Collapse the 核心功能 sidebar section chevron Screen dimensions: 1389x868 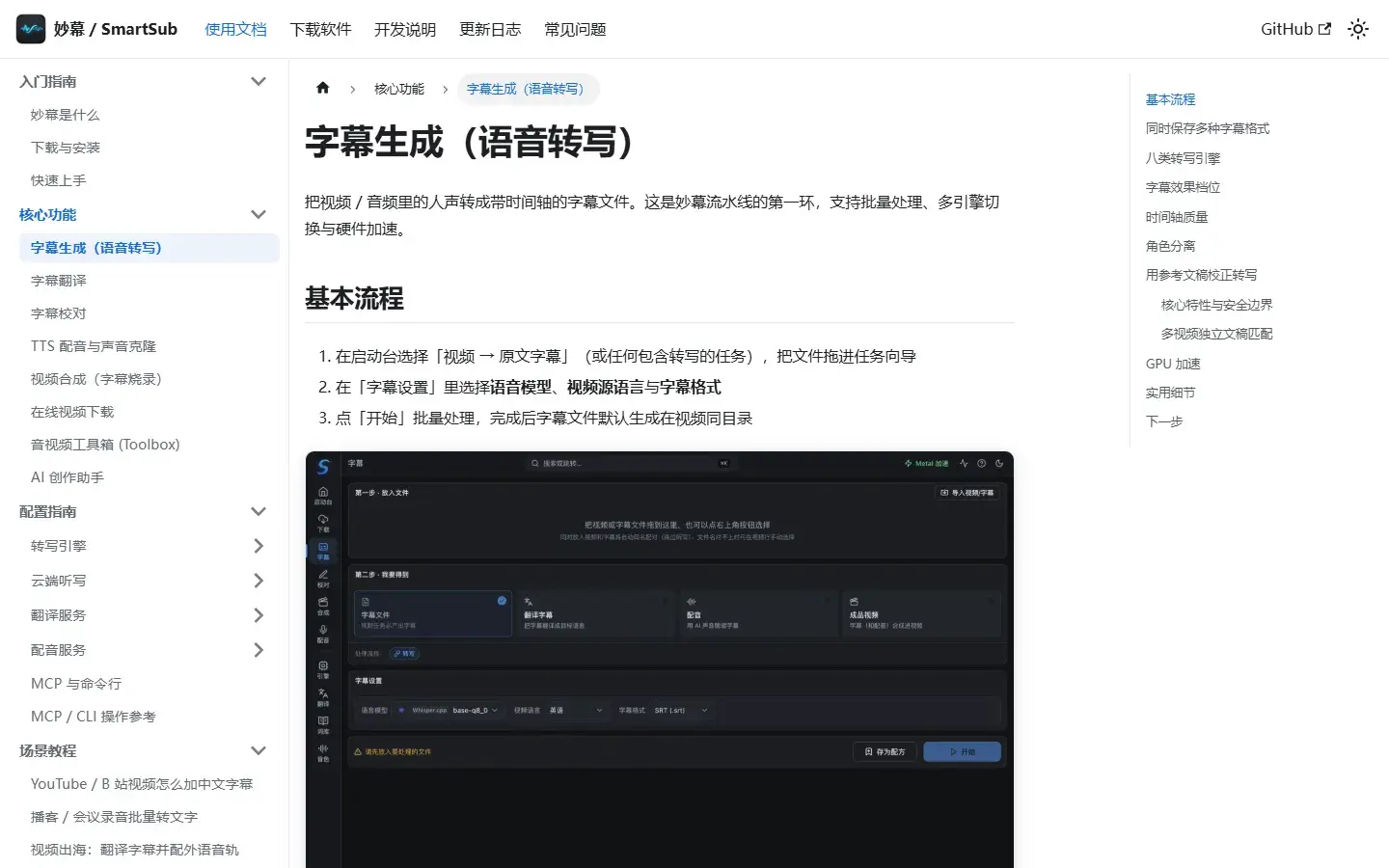point(259,214)
